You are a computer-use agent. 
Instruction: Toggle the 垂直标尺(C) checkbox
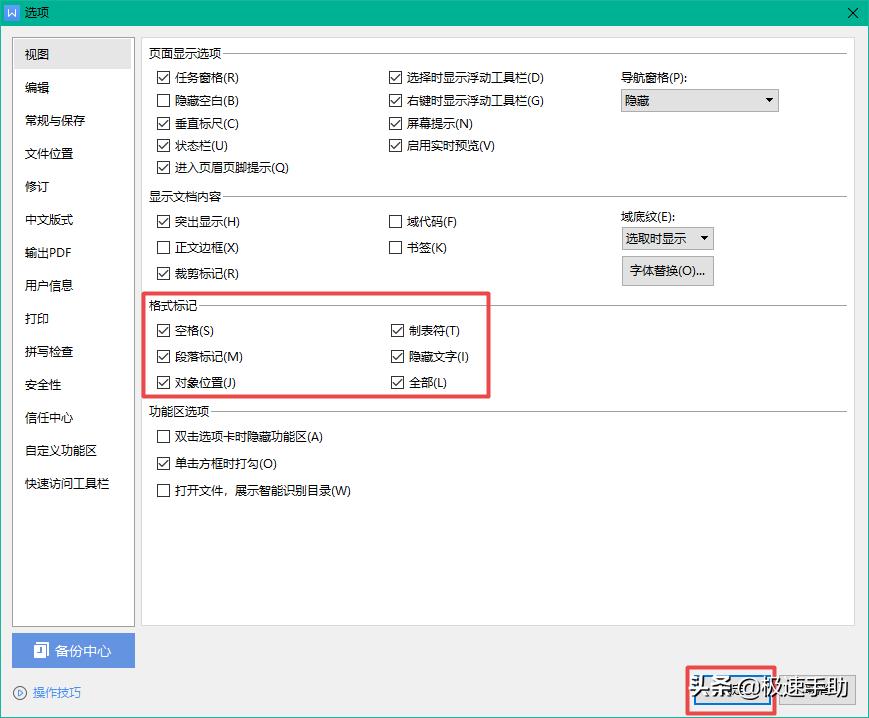(x=163, y=122)
